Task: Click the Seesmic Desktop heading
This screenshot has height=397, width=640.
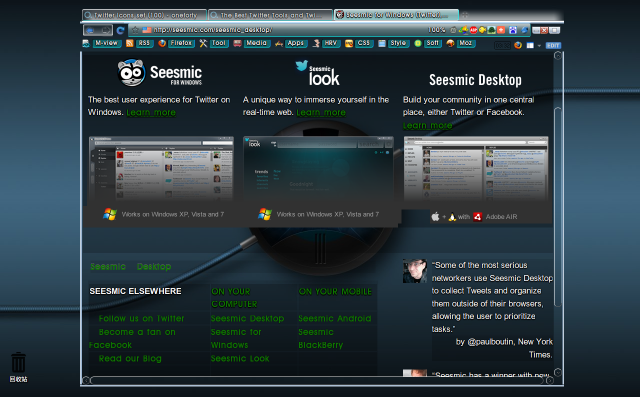Action: coord(475,80)
